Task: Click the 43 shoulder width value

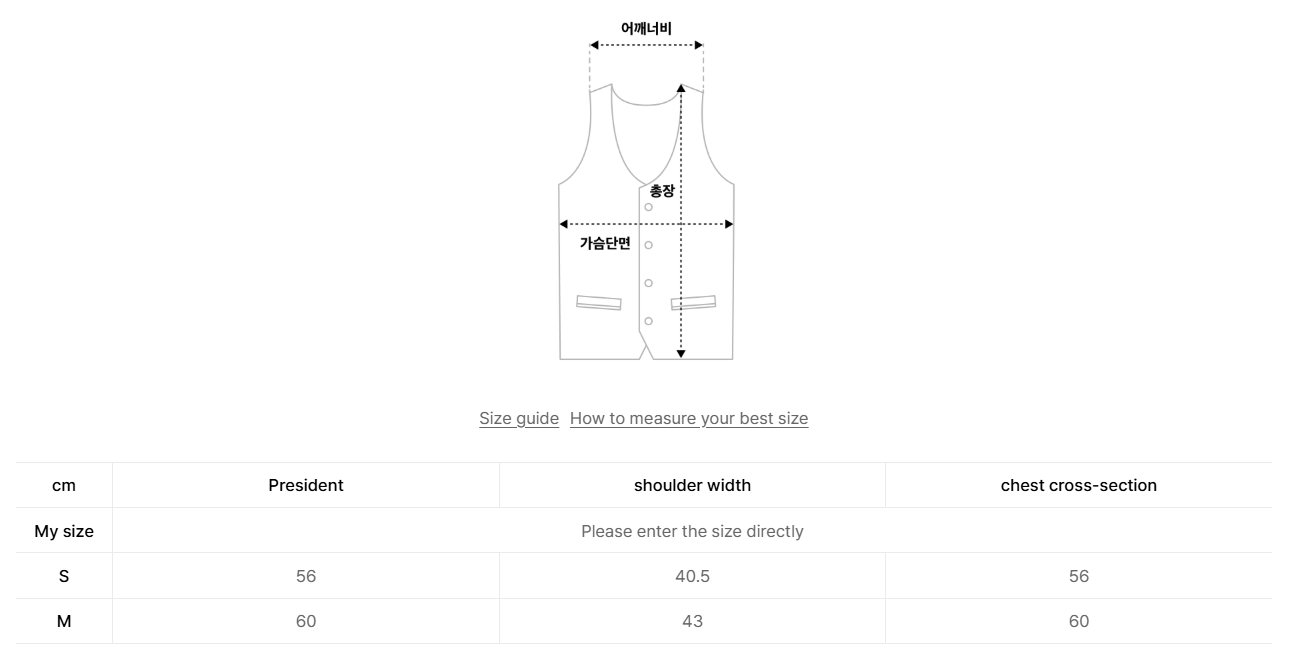Action: click(692, 621)
